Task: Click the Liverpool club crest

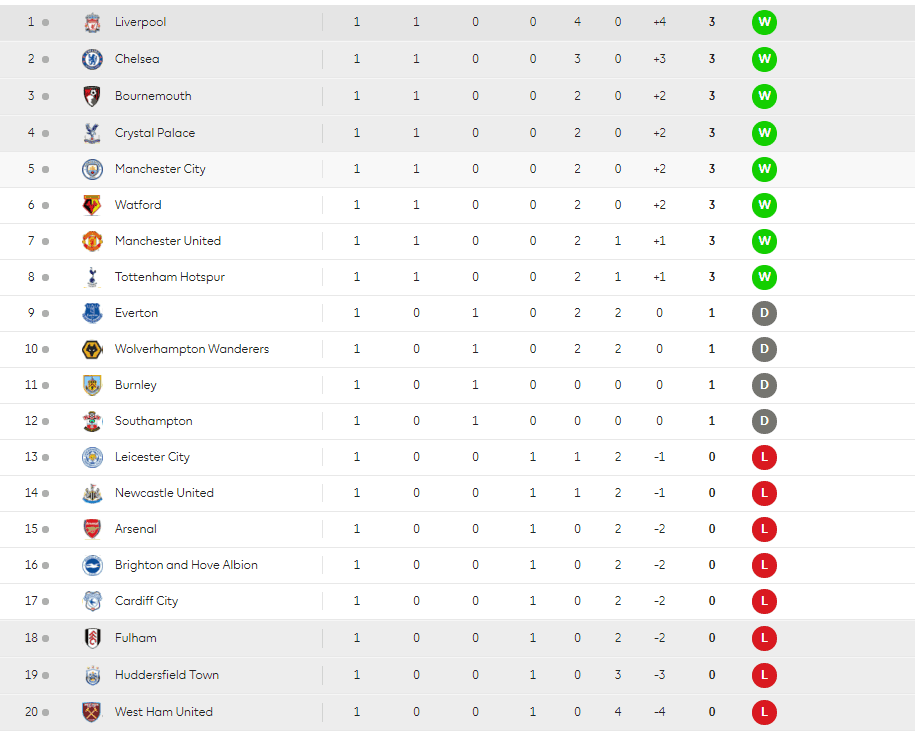Action: [92, 23]
